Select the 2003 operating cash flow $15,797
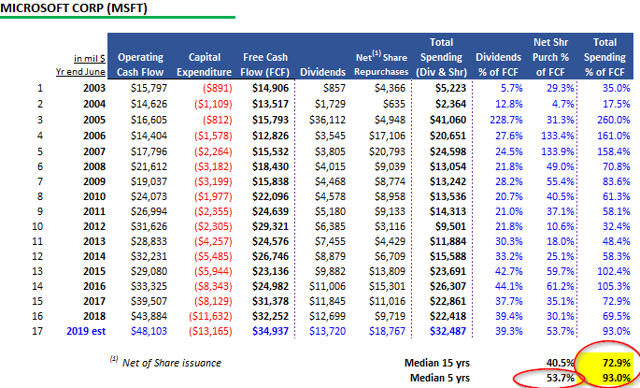This screenshot has height=388, width=640. 149,88
